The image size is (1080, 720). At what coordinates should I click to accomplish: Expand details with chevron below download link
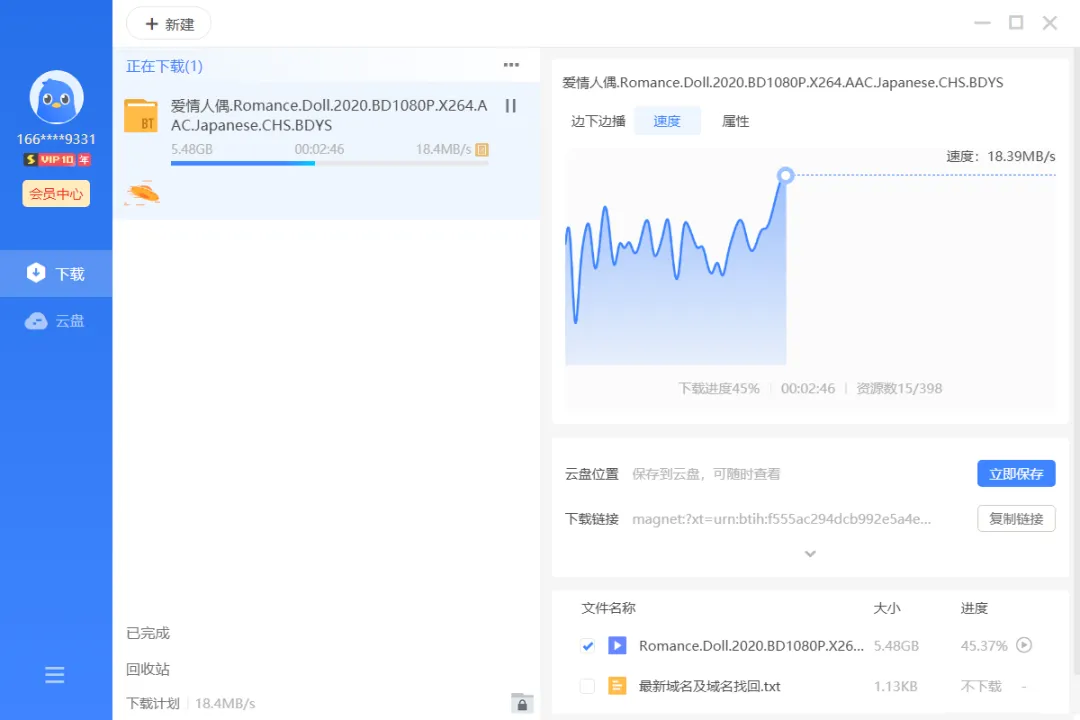(810, 554)
